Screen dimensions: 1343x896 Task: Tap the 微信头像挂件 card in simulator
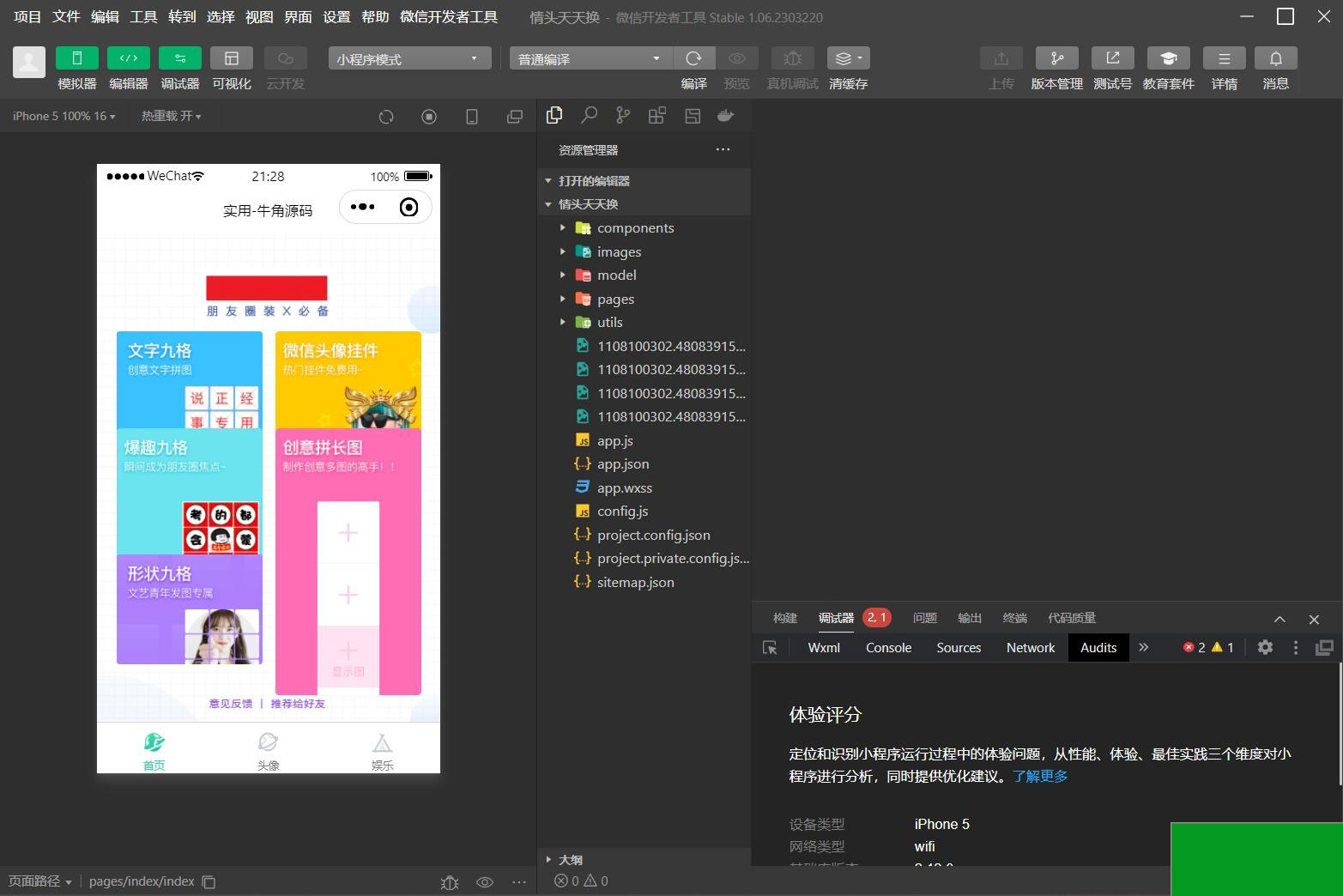[348, 379]
